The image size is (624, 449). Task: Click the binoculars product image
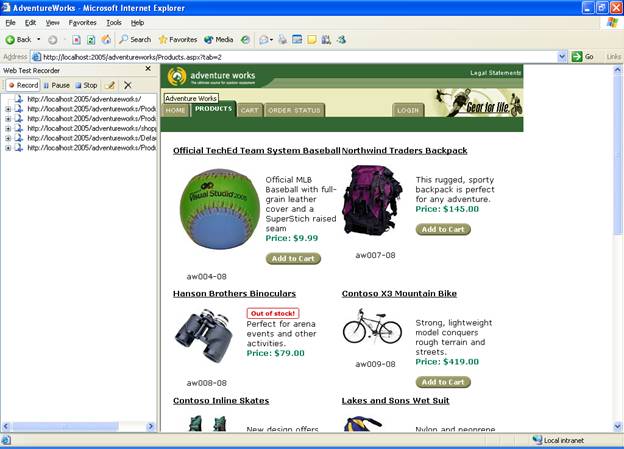tap(204, 336)
